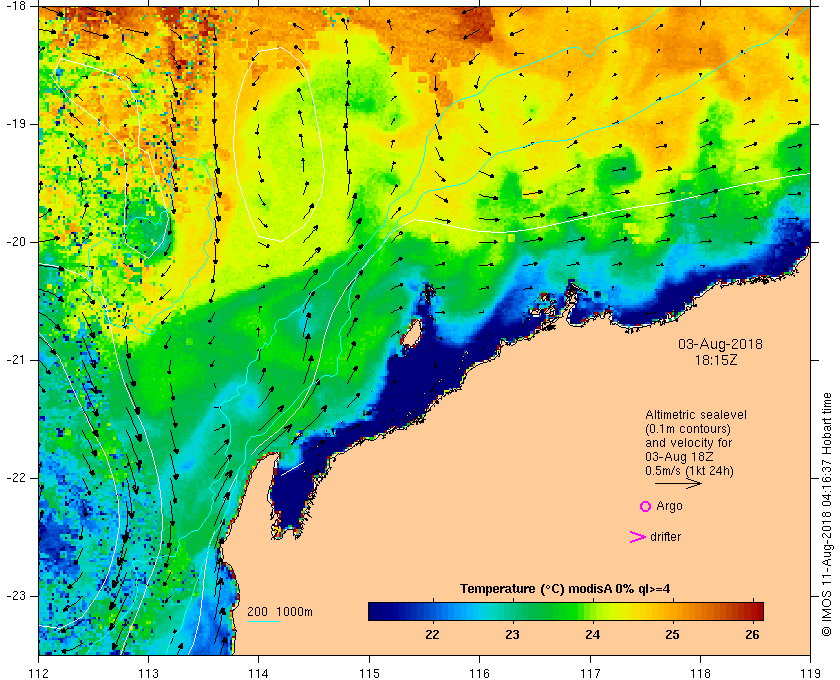This screenshot has width=840, height=680.
Task: Click the longitude axis label 118
Action: 700,673
